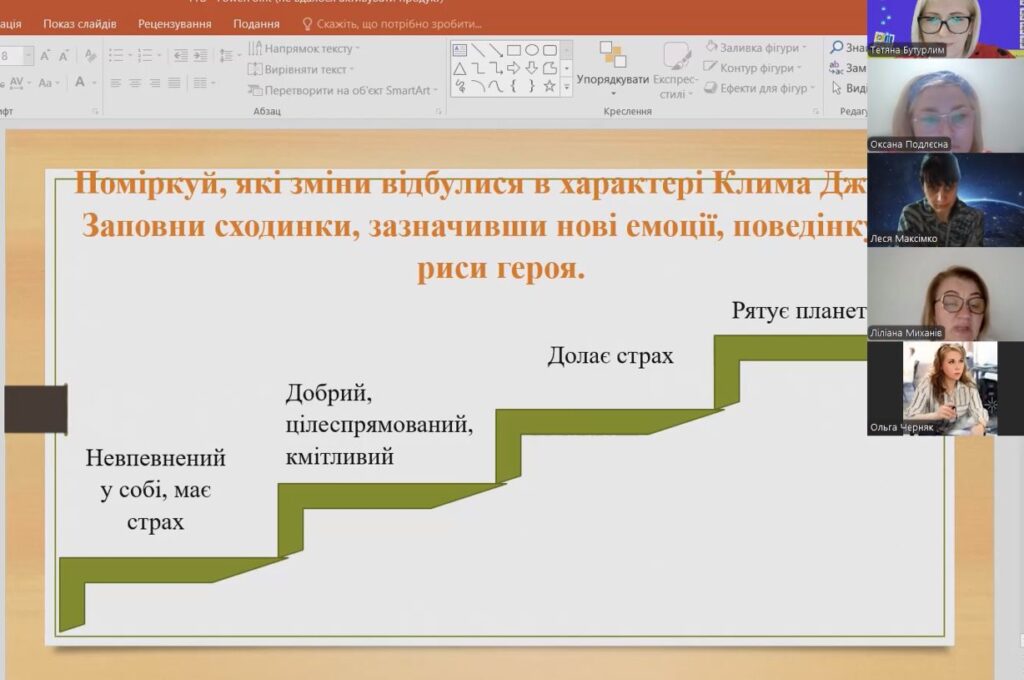The width and height of the screenshot is (1024, 680).
Task: Open 'Вирівняти текст' align text menu
Action: click(x=301, y=69)
